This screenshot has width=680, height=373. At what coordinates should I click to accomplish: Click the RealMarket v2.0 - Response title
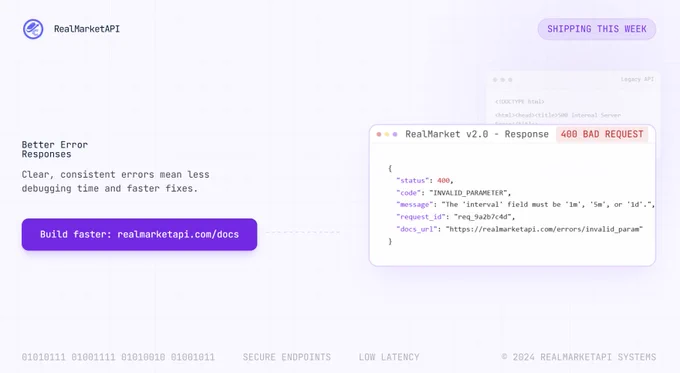point(477,134)
